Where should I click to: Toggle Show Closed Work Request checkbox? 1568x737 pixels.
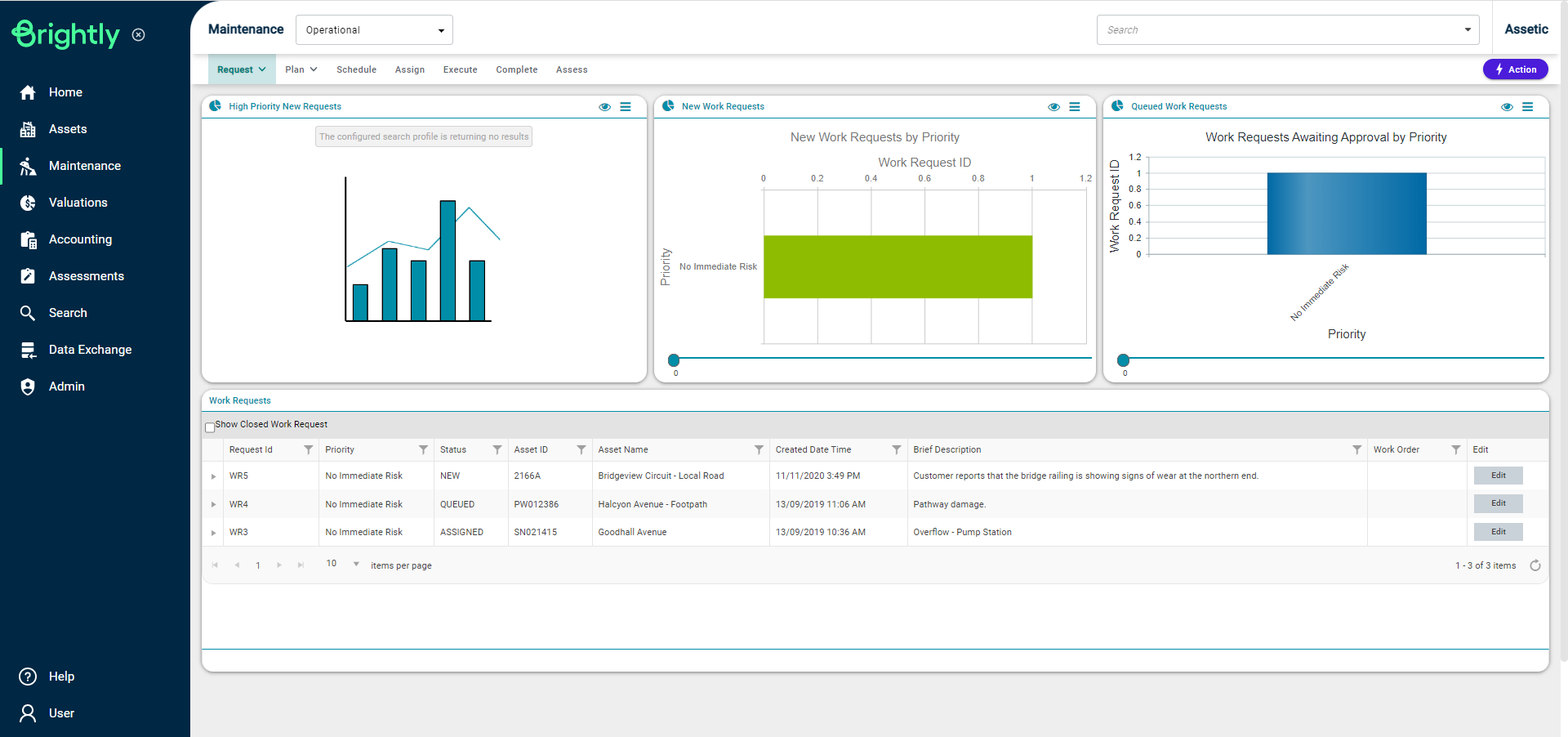click(210, 427)
